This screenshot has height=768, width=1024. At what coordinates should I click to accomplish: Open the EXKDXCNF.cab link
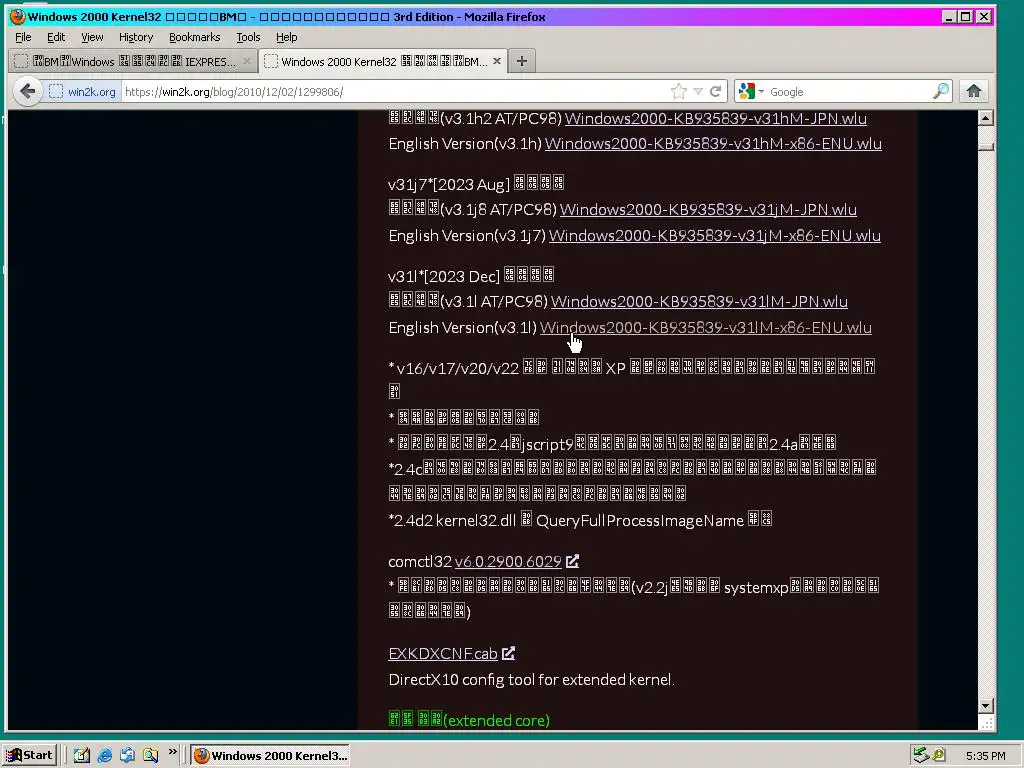coord(443,653)
